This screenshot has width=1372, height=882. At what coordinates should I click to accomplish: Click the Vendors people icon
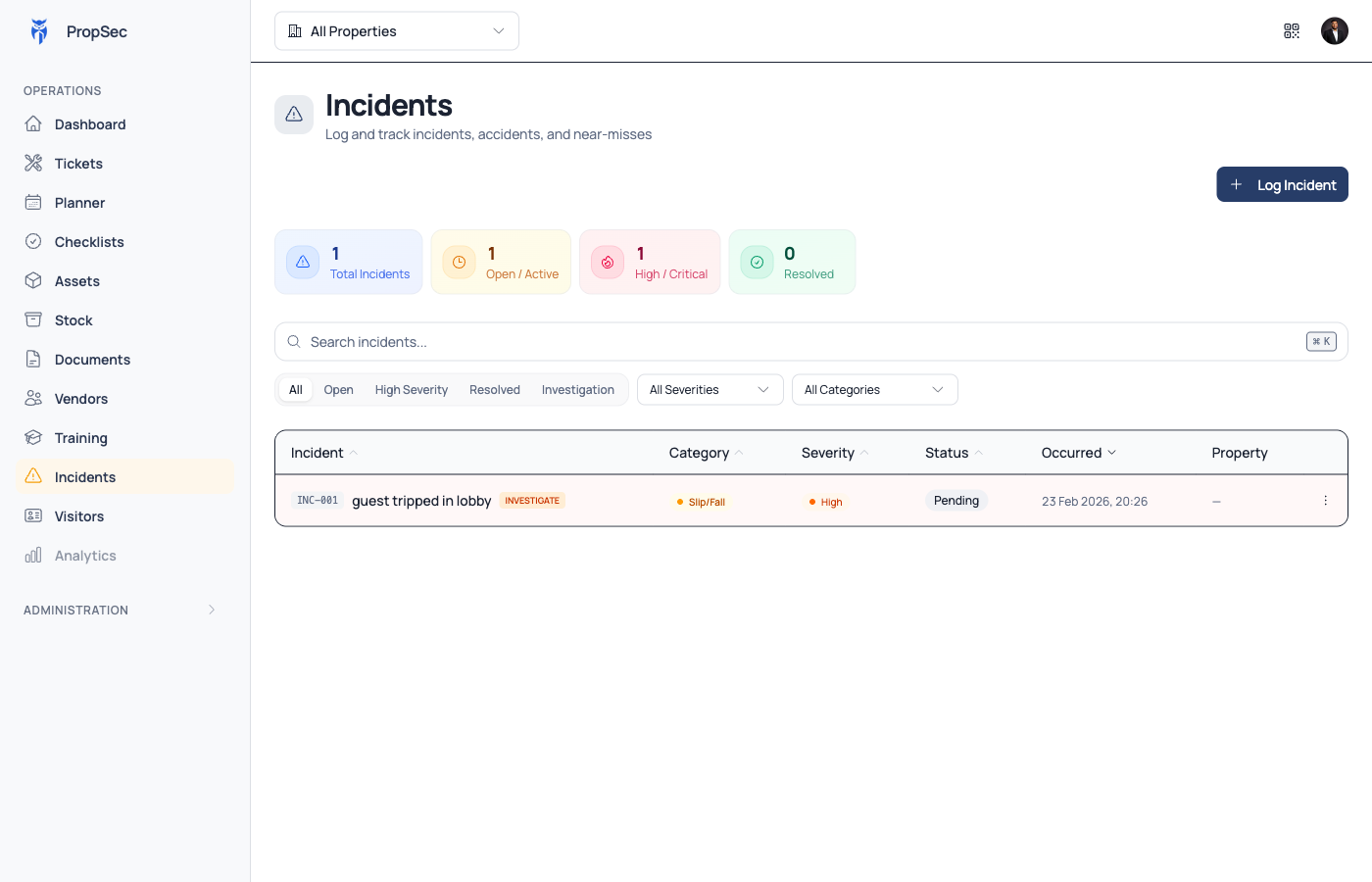(33, 398)
